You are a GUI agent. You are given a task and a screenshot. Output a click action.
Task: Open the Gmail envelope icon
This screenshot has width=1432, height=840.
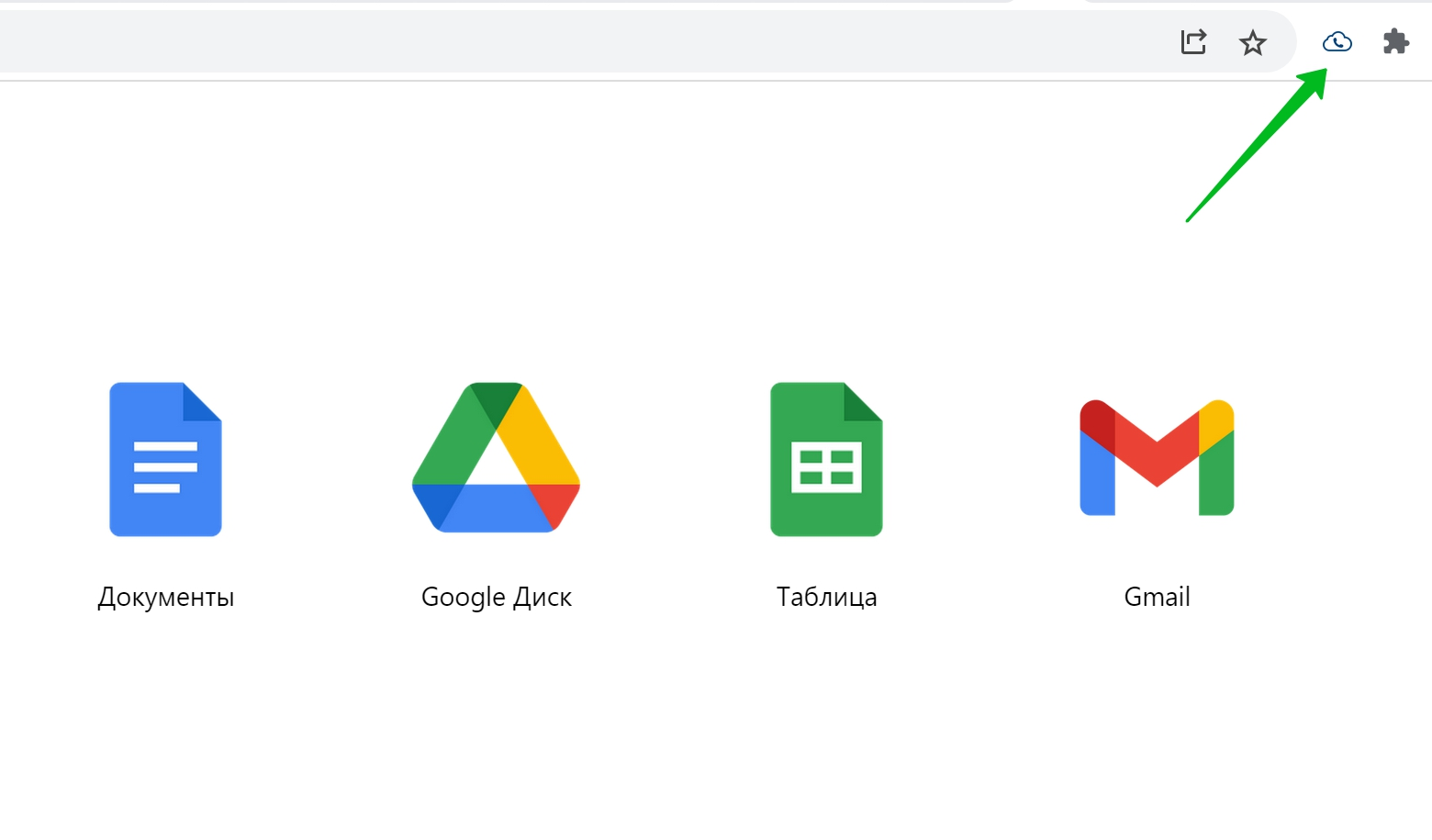pos(1157,457)
